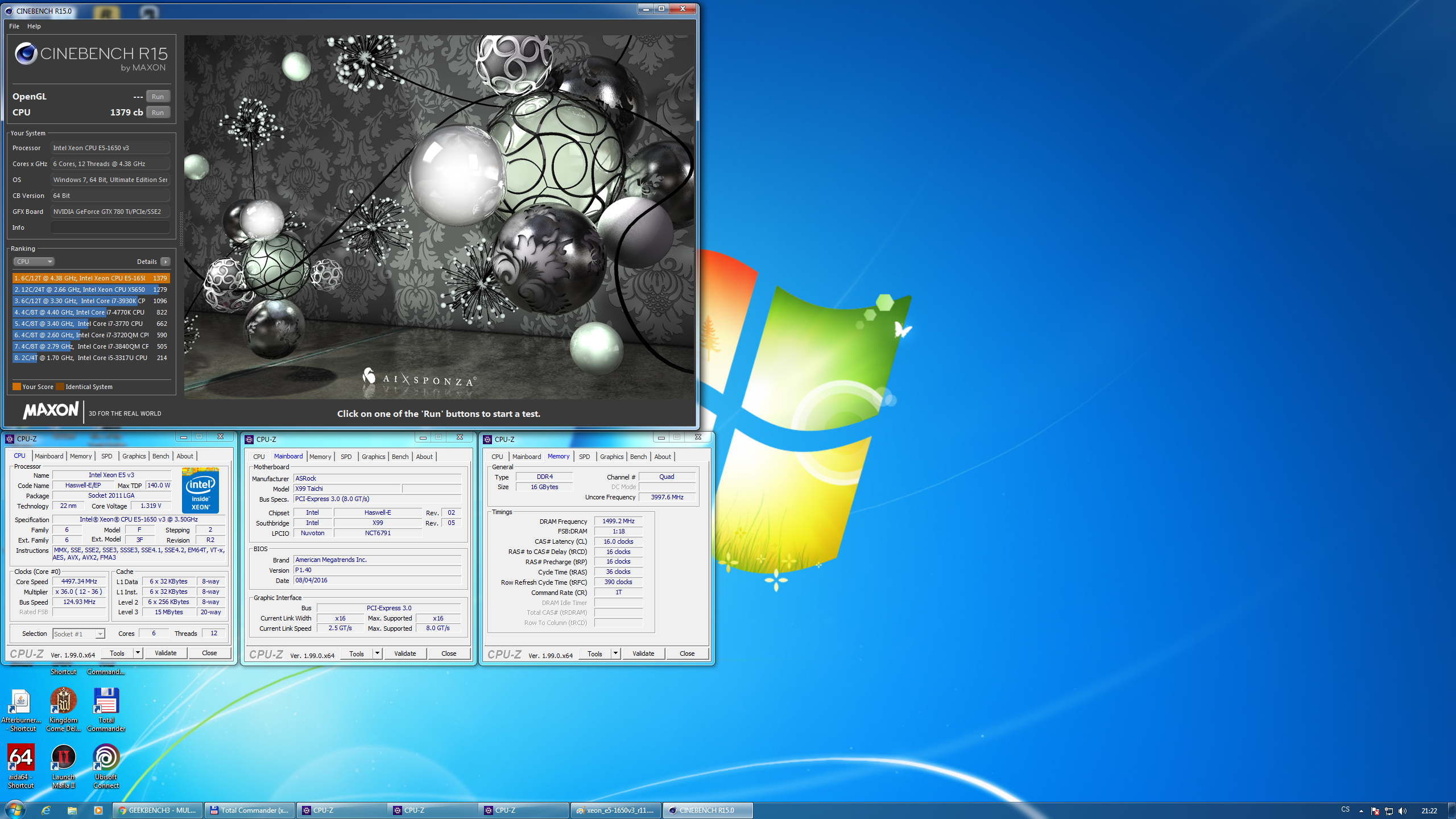Viewport: 1456px width, 819px height.
Task: Switch to Memory tab in first CPU-Z window
Action: pyautogui.click(x=81, y=456)
